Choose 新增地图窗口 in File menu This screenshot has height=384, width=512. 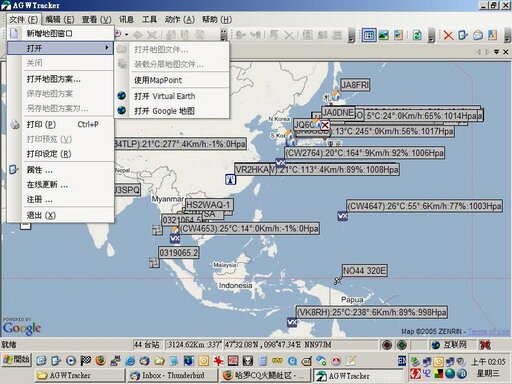[61, 33]
